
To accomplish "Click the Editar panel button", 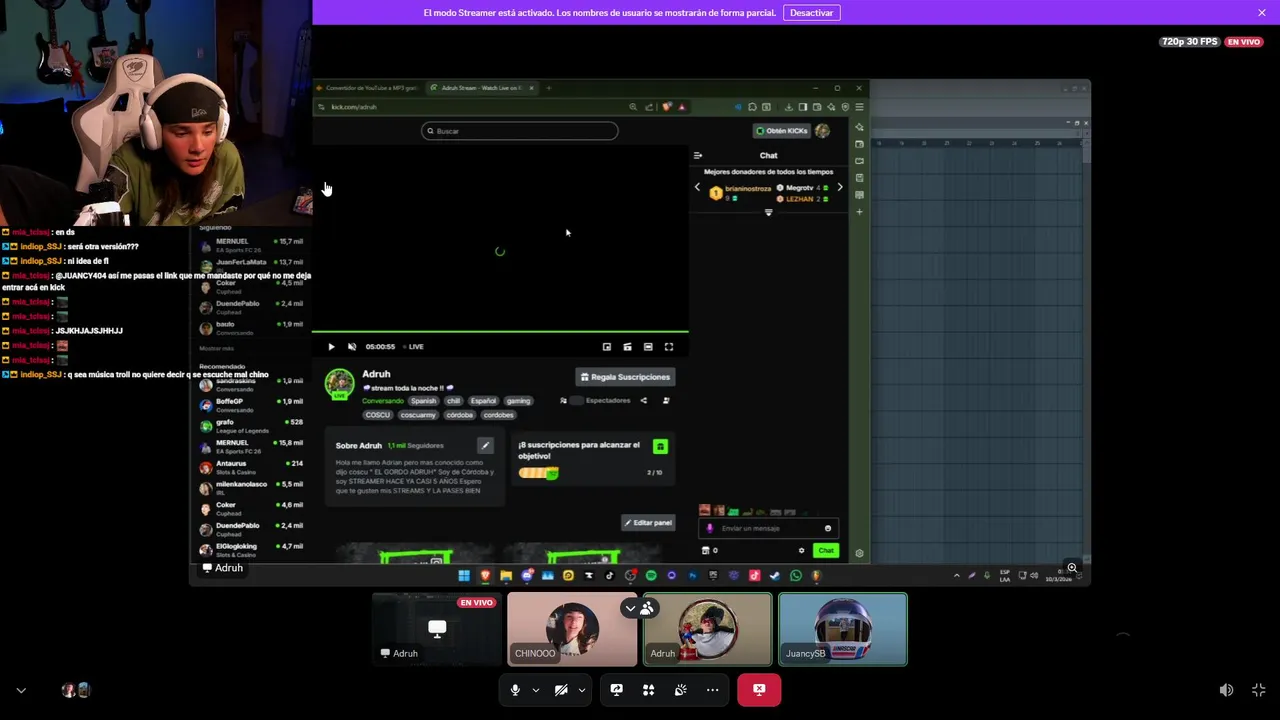I will (x=648, y=523).
